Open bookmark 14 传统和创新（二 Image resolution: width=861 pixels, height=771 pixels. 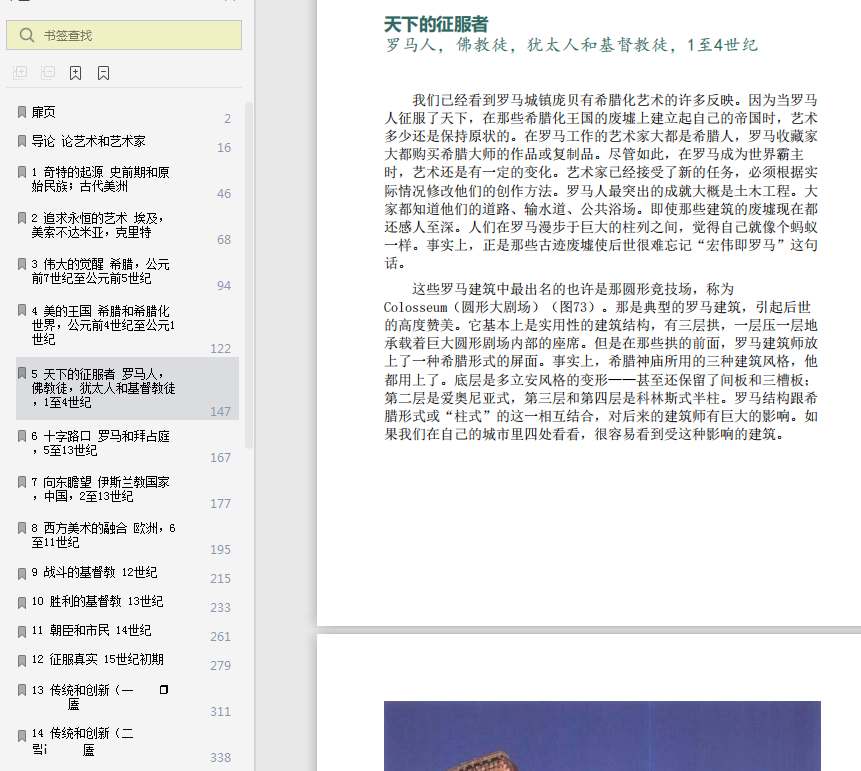tap(82, 741)
